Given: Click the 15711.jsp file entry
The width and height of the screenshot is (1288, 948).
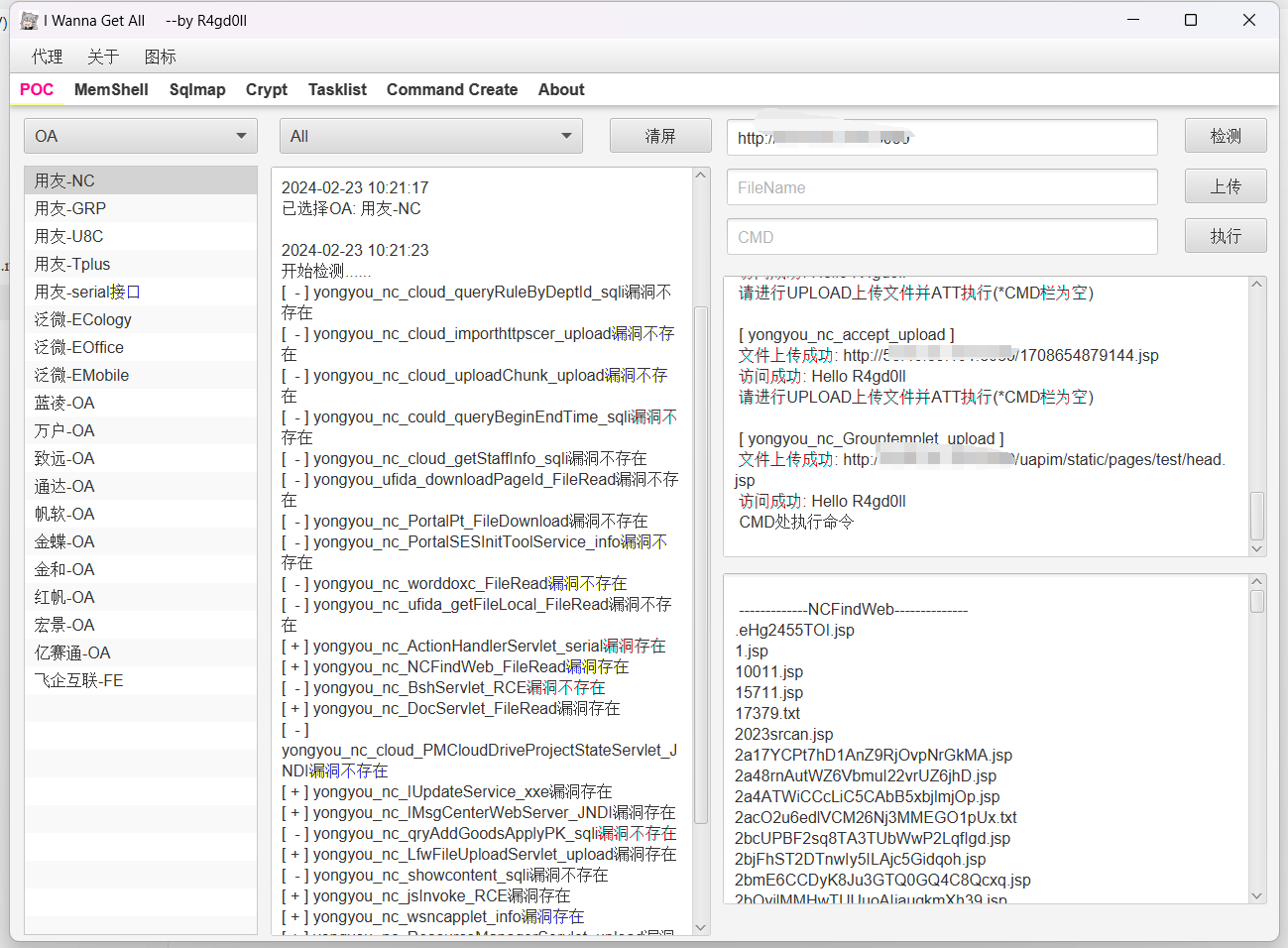Looking at the screenshot, I should [x=768, y=692].
